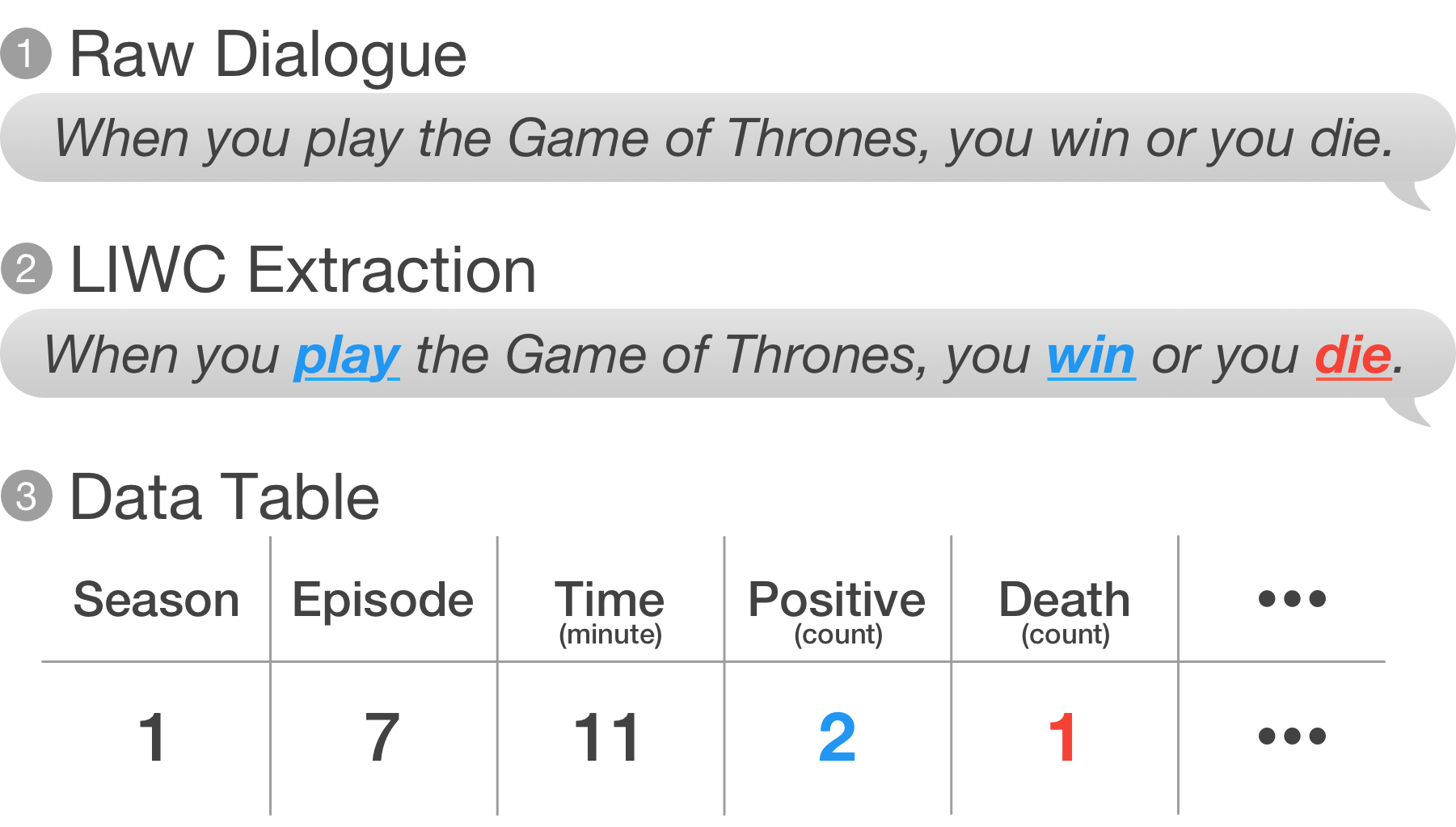
Task: Click the Raw Dialogue heading
Action: point(268,55)
